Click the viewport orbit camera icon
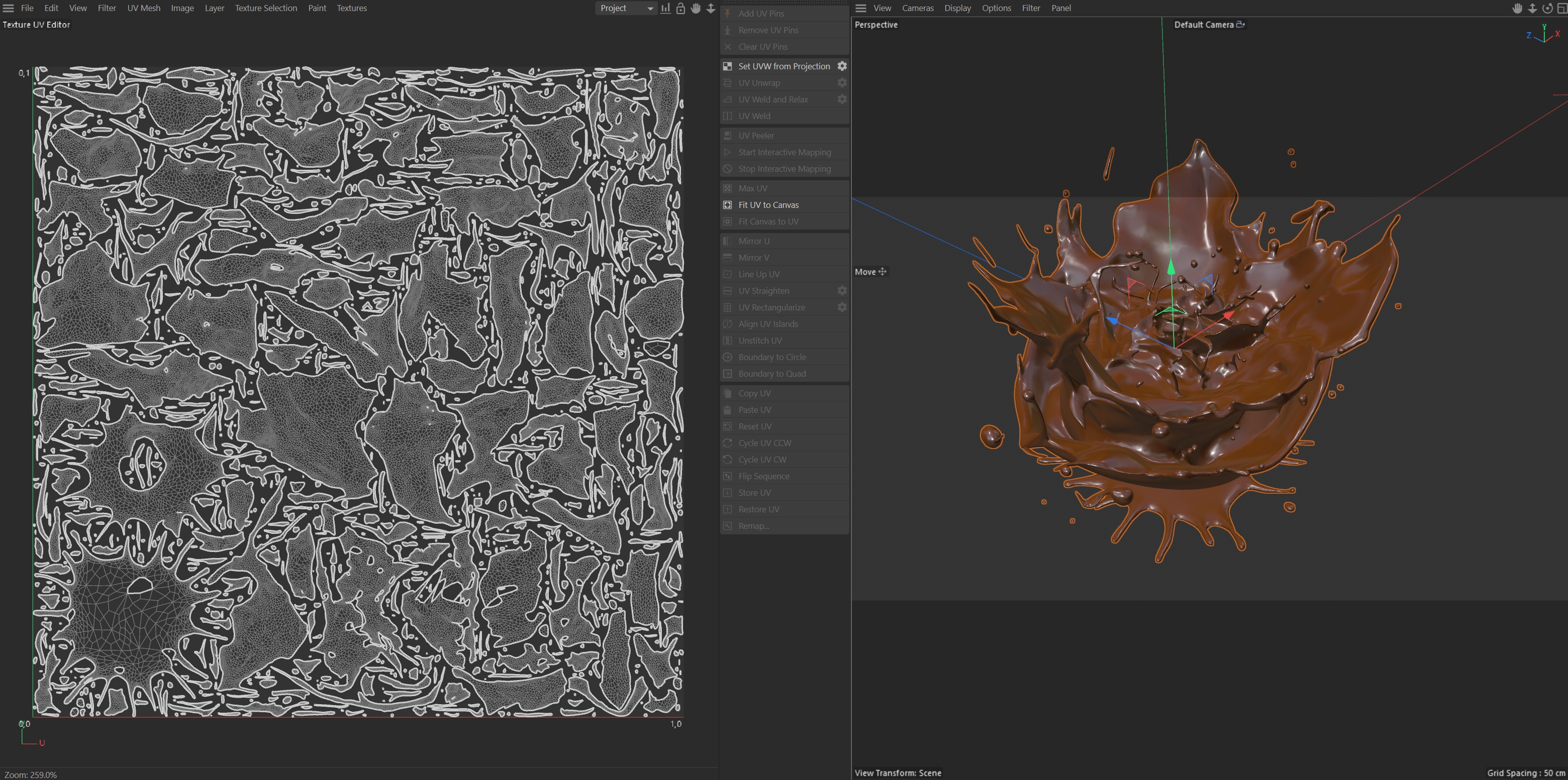The image size is (1568, 780). [1547, 8]
